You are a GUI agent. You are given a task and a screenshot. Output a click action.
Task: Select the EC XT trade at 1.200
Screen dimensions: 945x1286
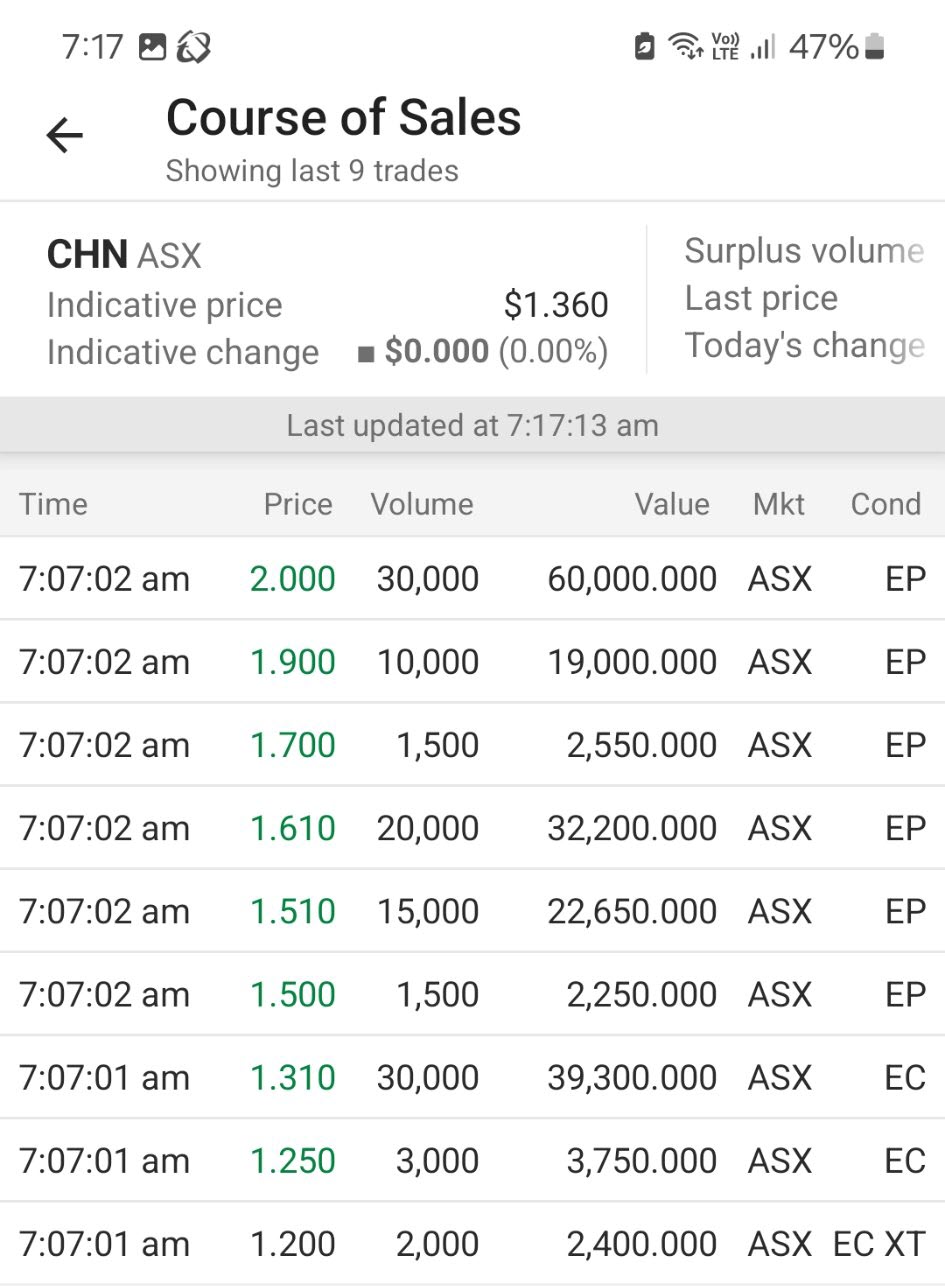click(x=472, y=1244)
